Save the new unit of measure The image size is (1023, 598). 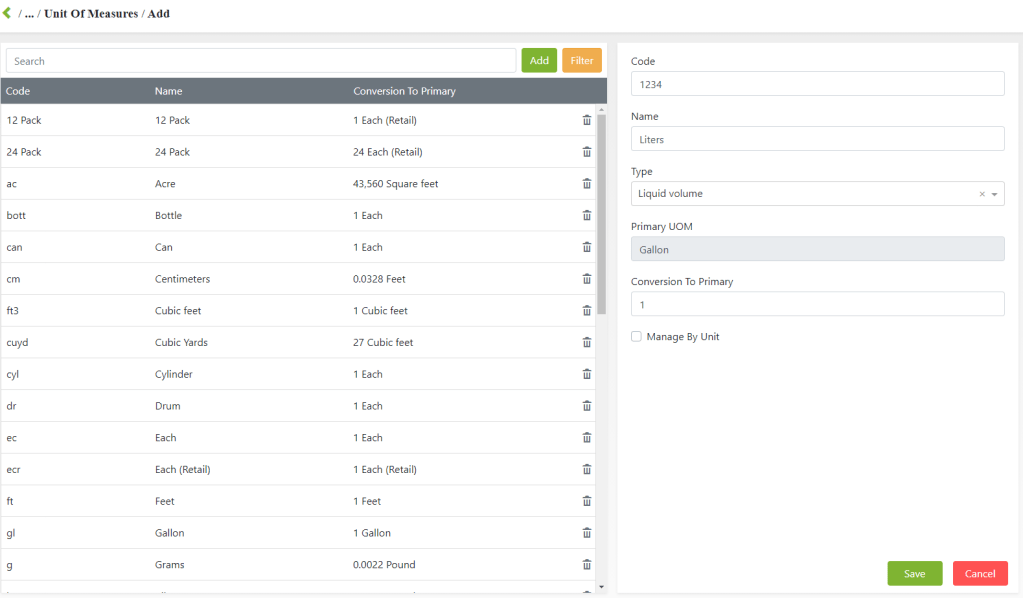tap(914, 573)
